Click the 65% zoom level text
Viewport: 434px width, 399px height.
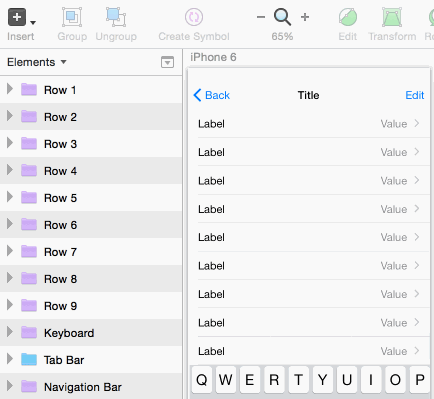click(x=282, y=36)
